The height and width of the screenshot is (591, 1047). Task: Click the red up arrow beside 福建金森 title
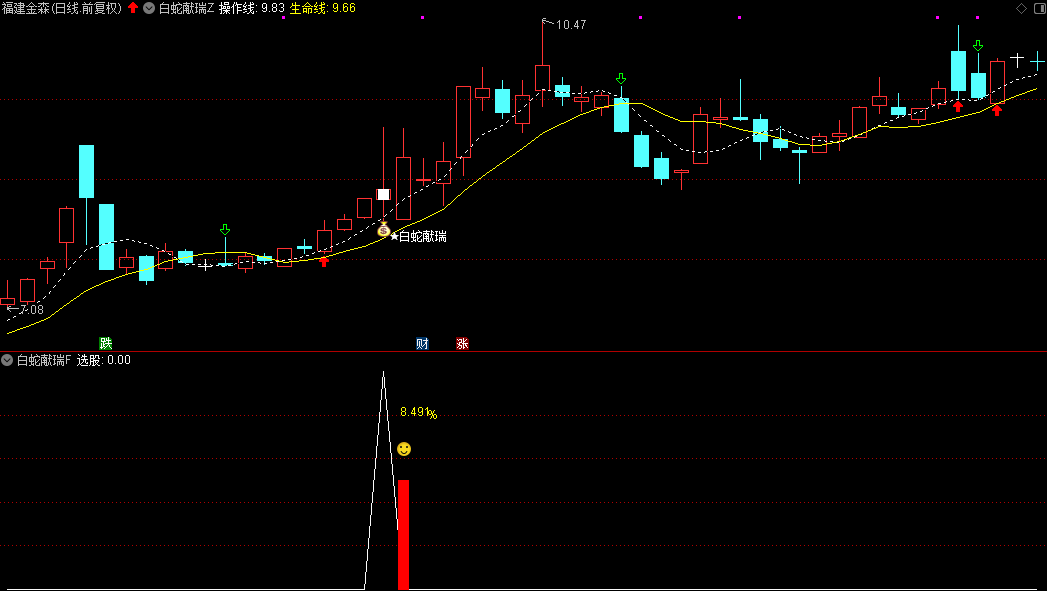[133, 8]
